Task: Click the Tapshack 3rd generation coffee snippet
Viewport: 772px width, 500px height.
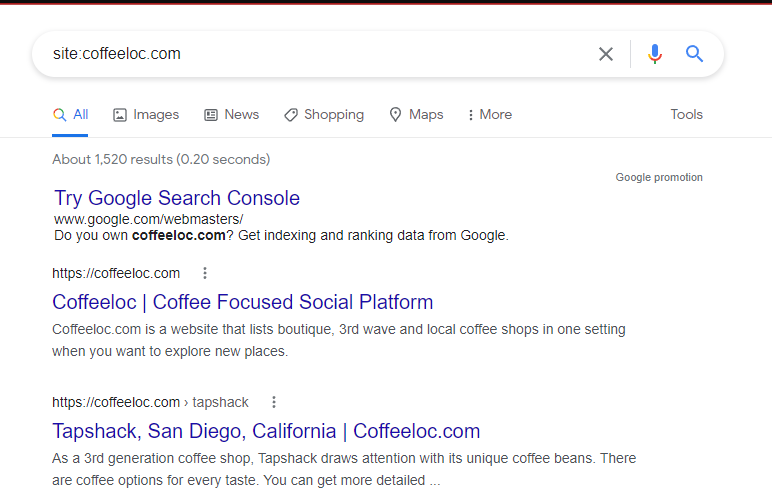Action: click(x=344, y=469)
